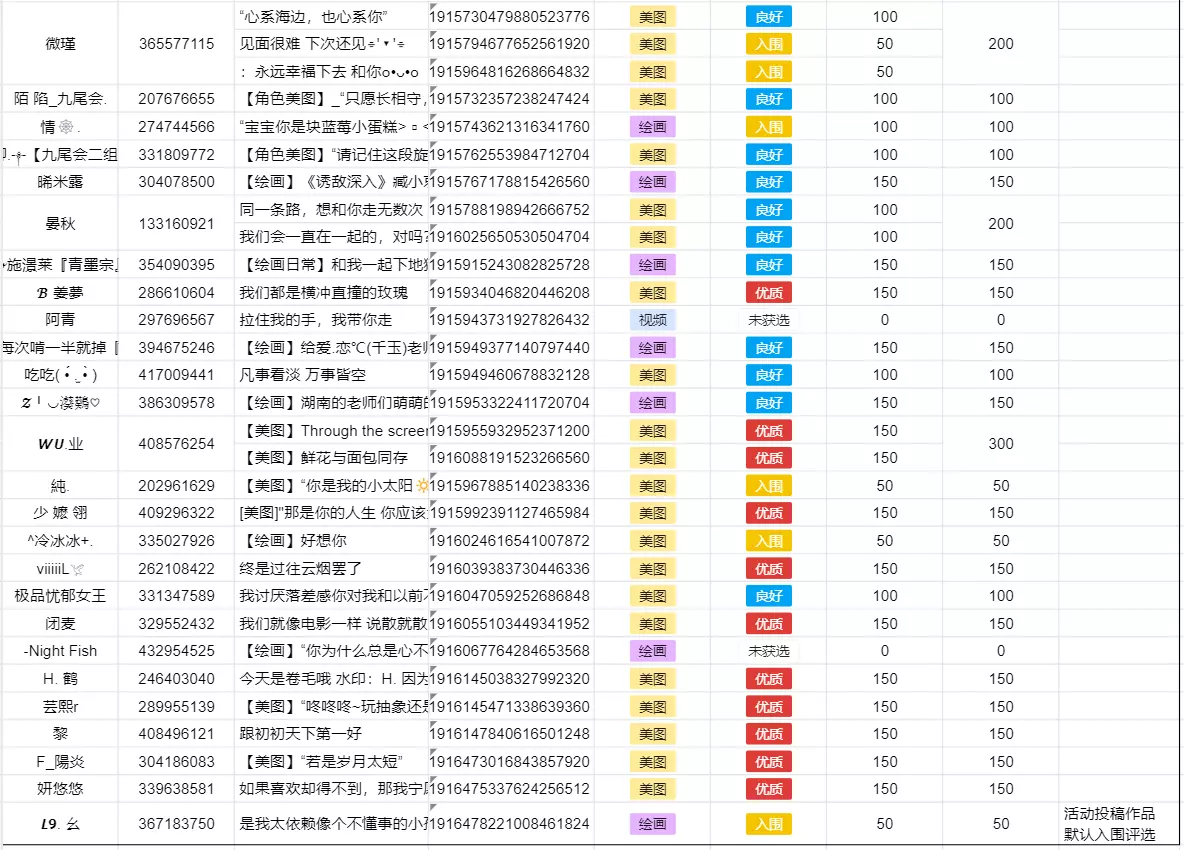Select the name cell 闭麦
Screen dimensions: 1184x850
coord(61,623)
